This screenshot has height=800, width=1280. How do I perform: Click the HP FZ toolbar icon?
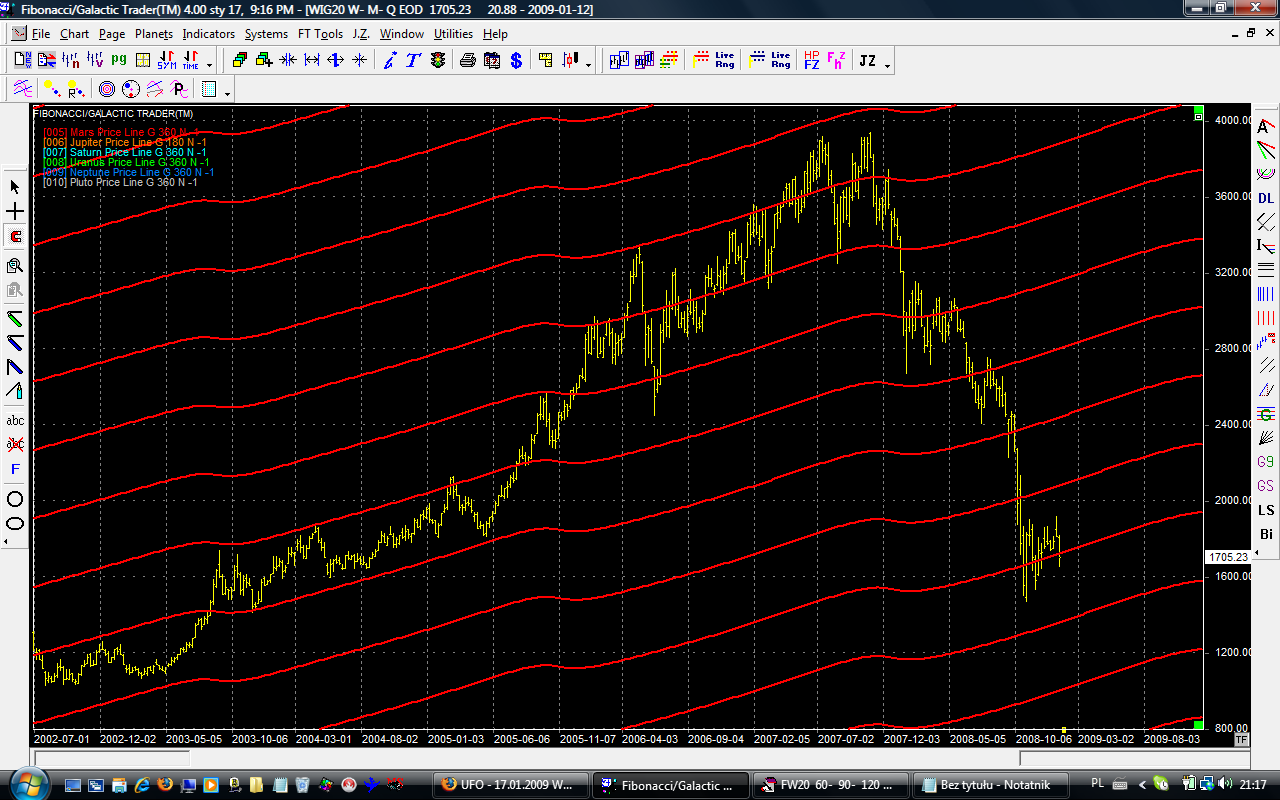(x=811, y=61)
